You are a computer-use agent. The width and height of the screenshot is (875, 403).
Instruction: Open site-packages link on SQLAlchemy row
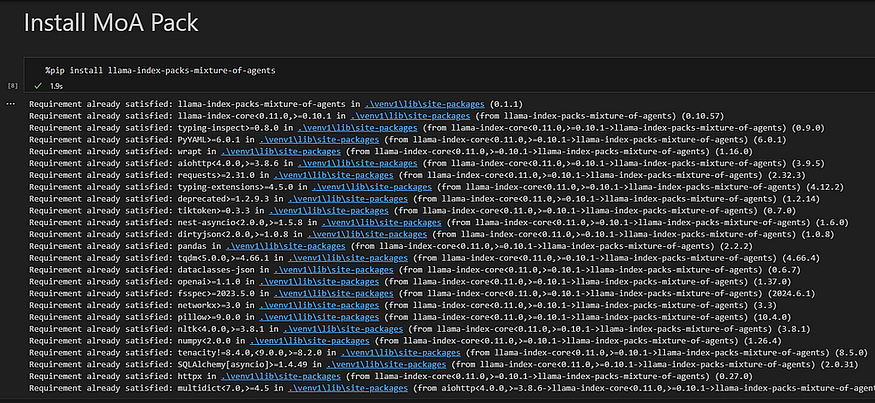386,365
